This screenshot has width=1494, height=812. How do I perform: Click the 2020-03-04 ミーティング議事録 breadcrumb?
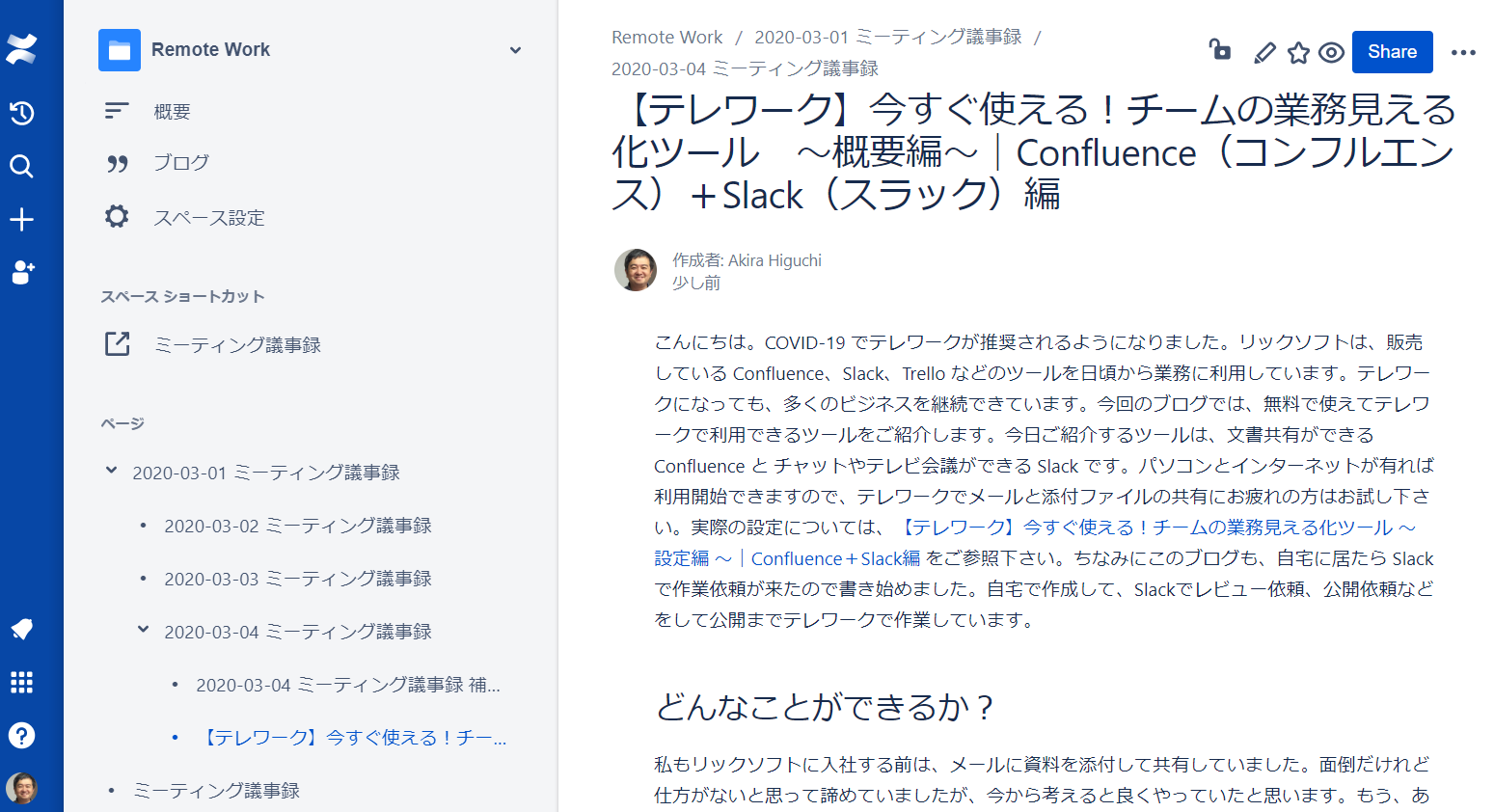[x=745, y=68]
